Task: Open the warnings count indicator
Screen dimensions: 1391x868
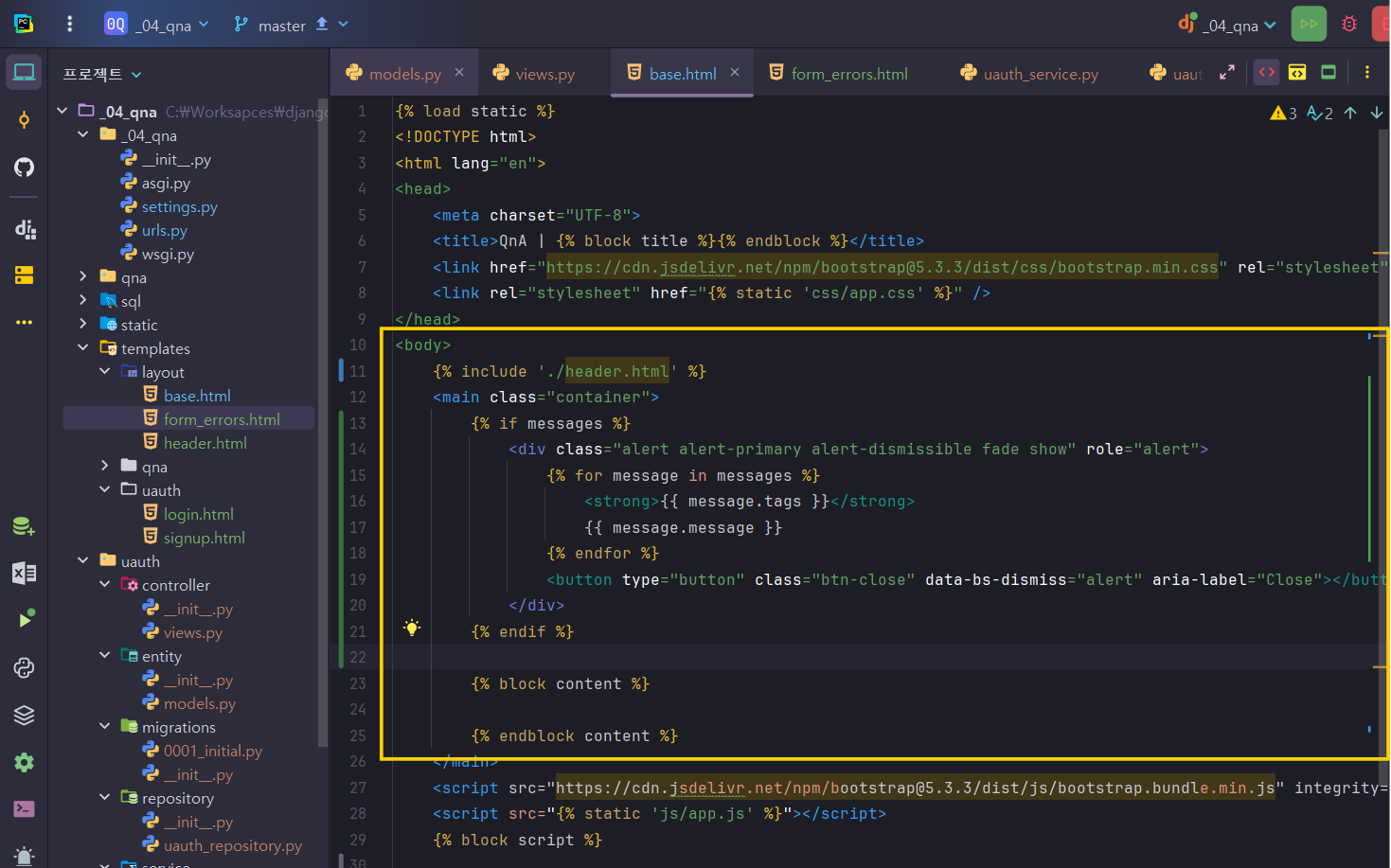Action: coord(1284,114)
